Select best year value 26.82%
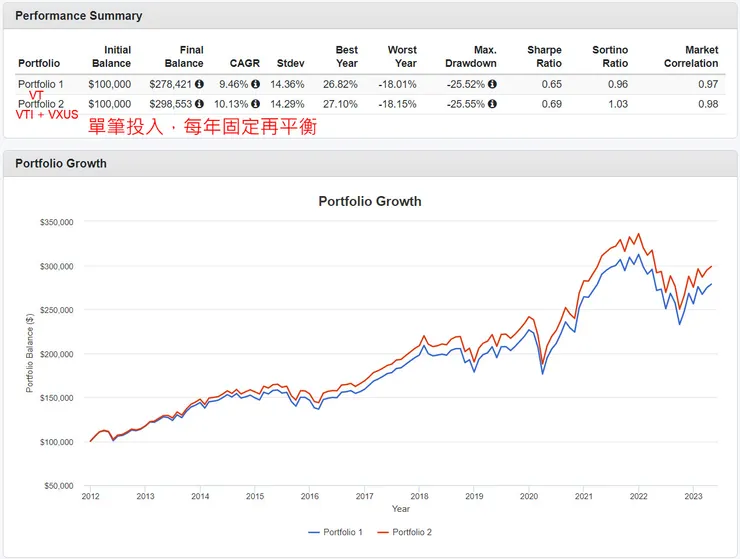Image resolution: width=740 pixels, height=559 pixels. tap(340, 84)
